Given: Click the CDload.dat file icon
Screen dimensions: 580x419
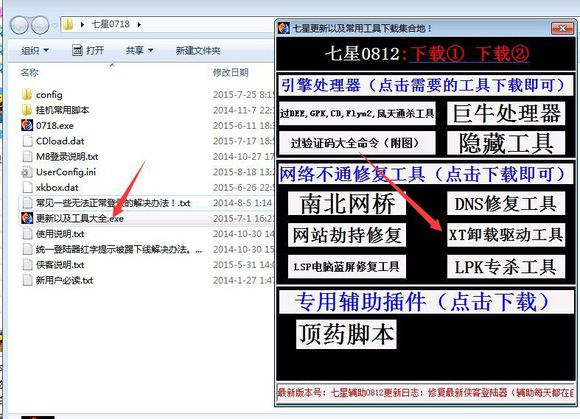Looking at the screenshot, I should coord(27,141).
